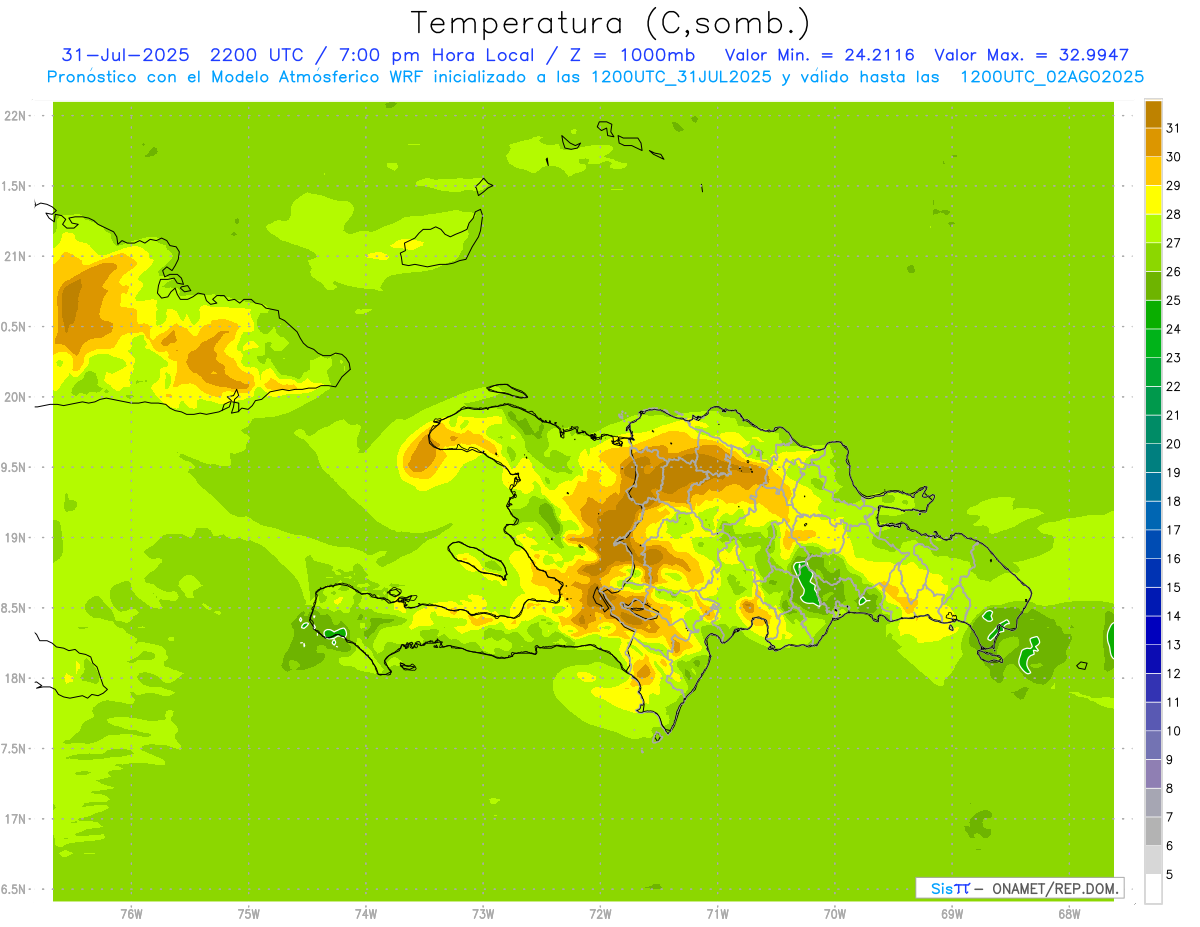
Task: Click the '19N' latitude label
Action: click(x=13, y=538)
